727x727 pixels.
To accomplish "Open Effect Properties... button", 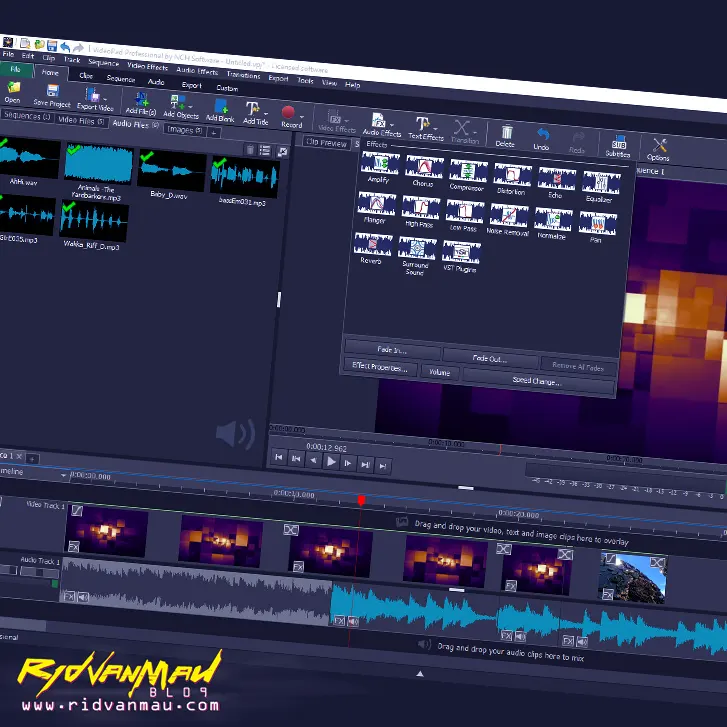I will coord(380,367).
